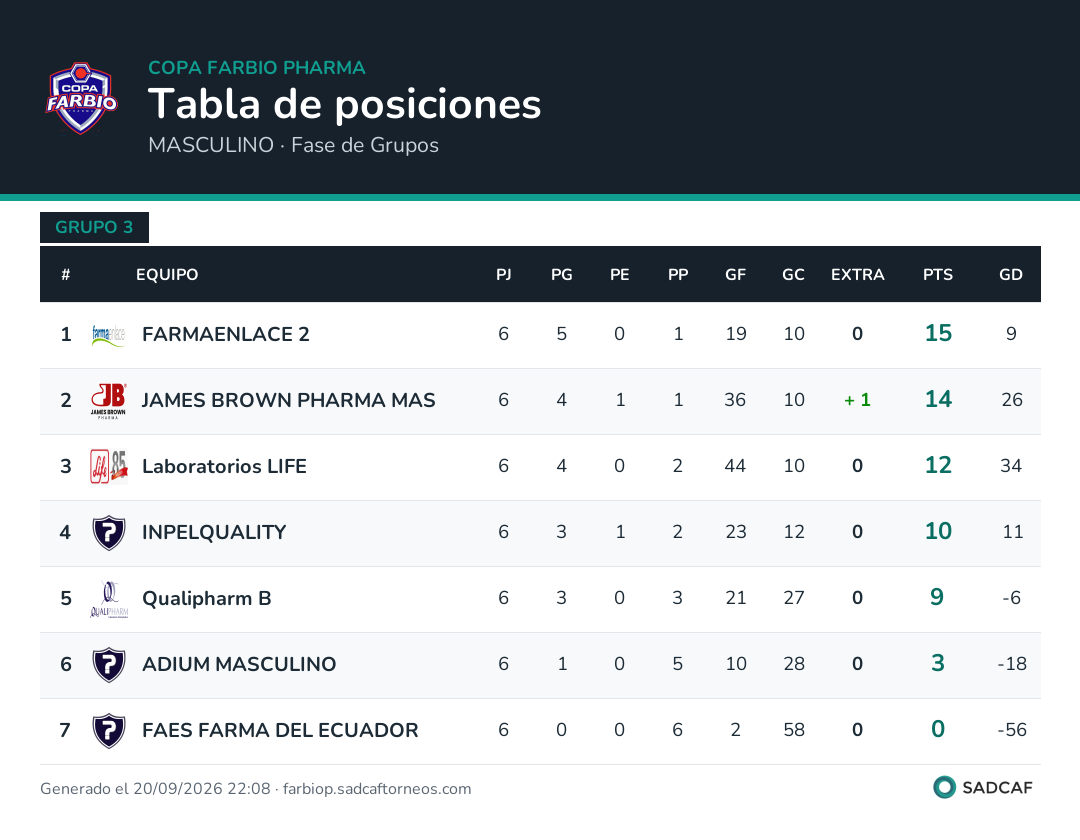
Task: Click the farbiop.sadcaftorneos.com footer link
Action: click(377, 789)
